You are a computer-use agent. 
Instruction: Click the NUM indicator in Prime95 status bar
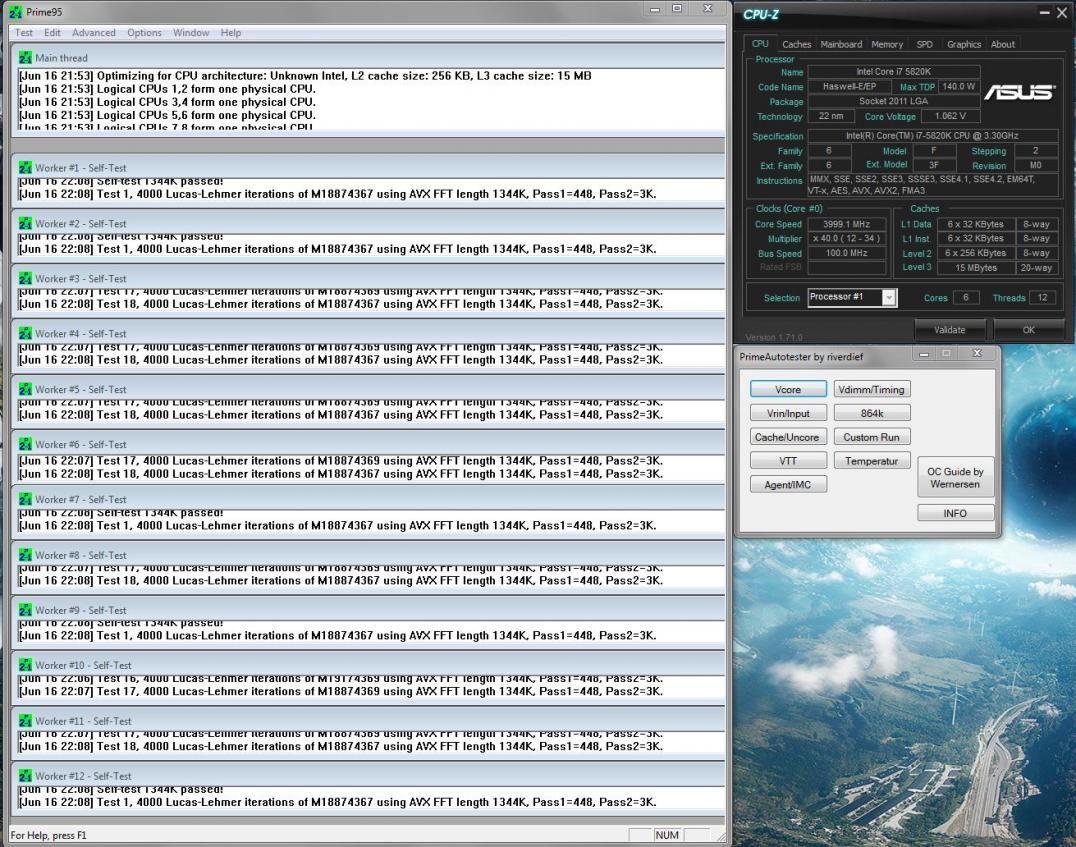[x=666, y=835]
